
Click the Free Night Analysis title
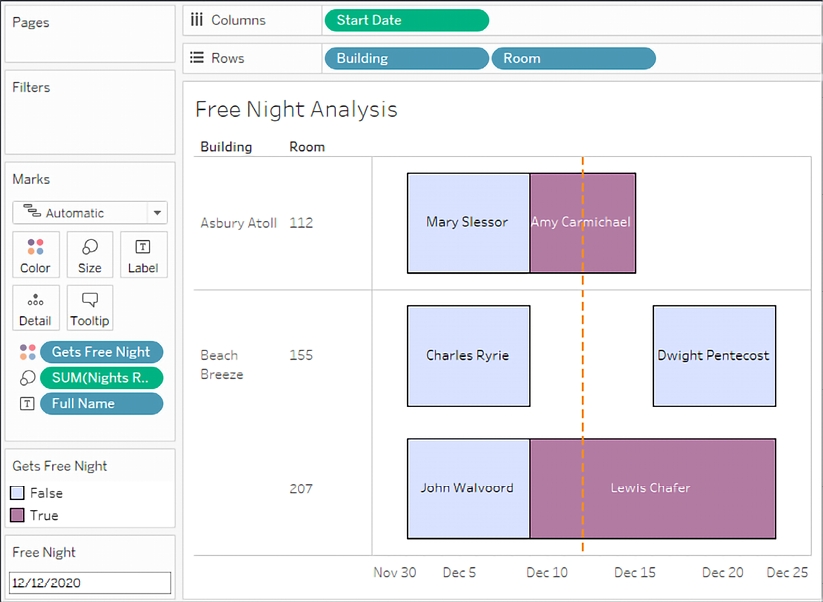tap(296, 110)
